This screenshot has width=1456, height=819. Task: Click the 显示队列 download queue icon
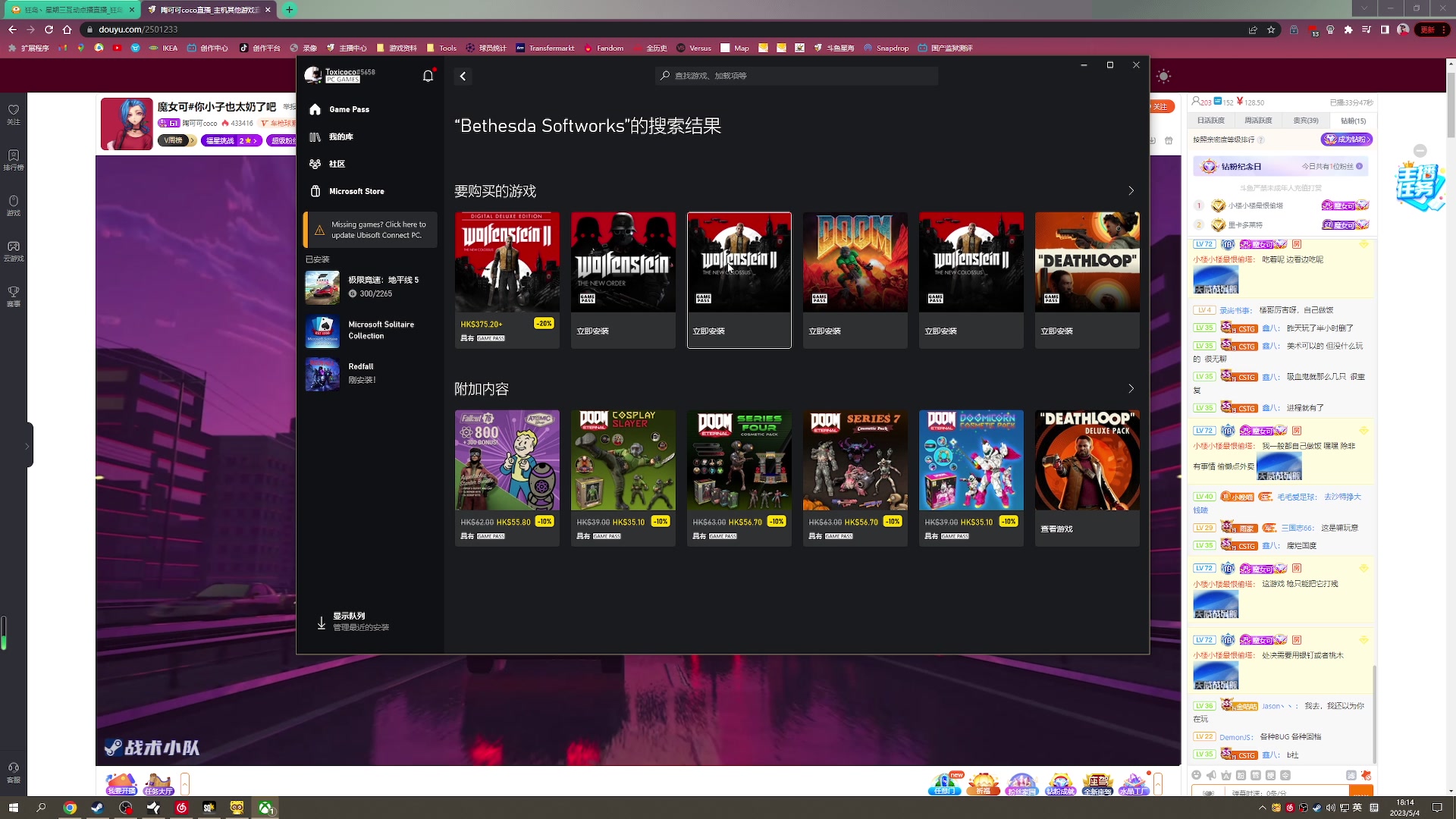[x=322, y=622]
